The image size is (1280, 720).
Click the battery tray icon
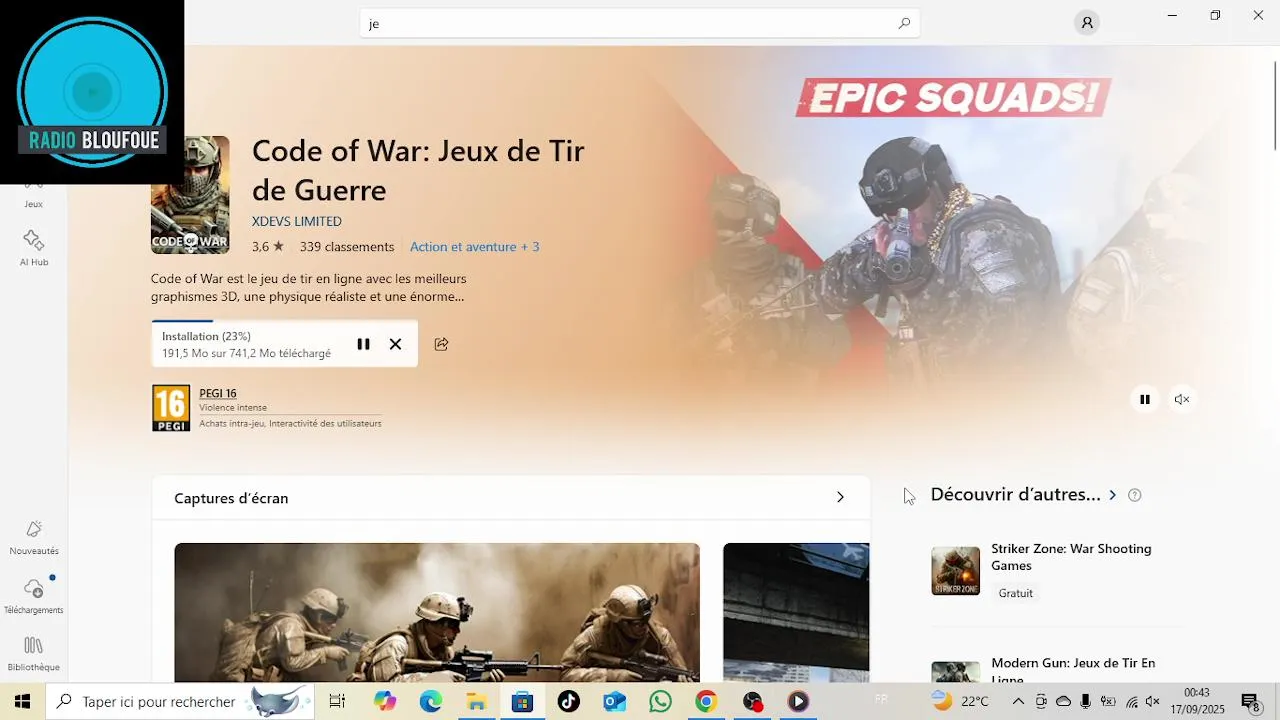coord(1108,701)
